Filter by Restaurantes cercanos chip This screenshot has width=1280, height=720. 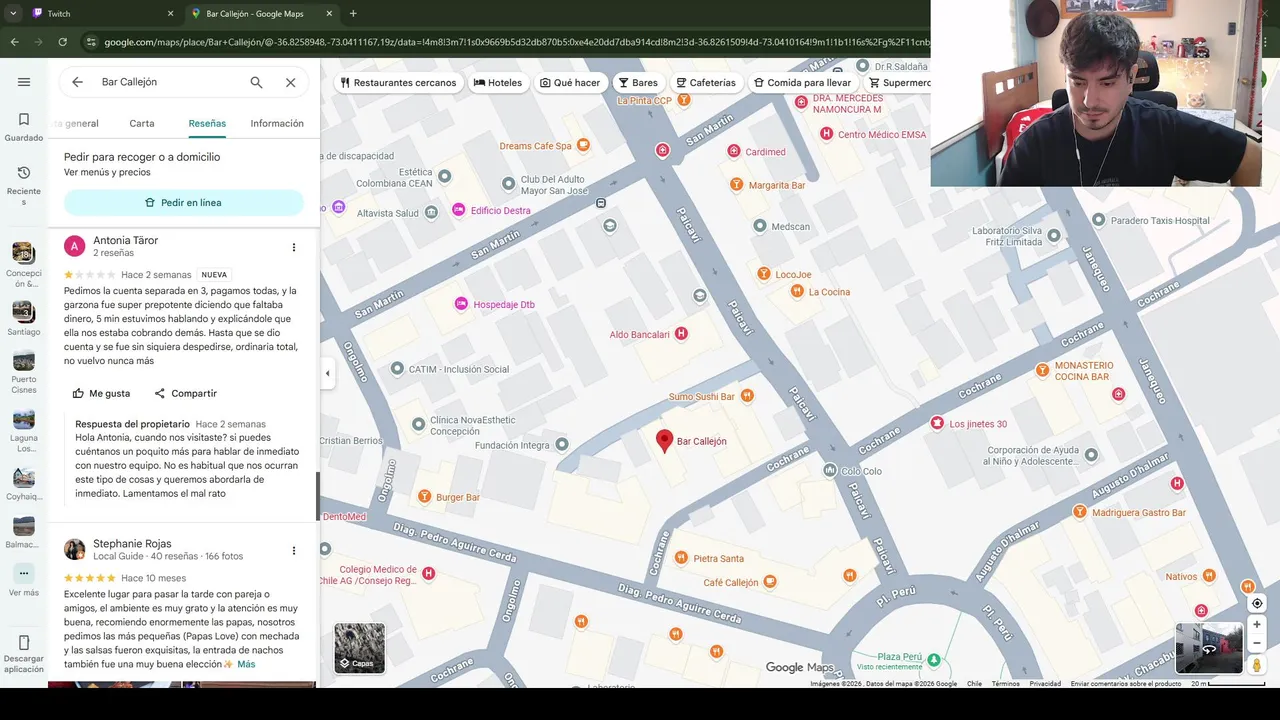[398, 82]
